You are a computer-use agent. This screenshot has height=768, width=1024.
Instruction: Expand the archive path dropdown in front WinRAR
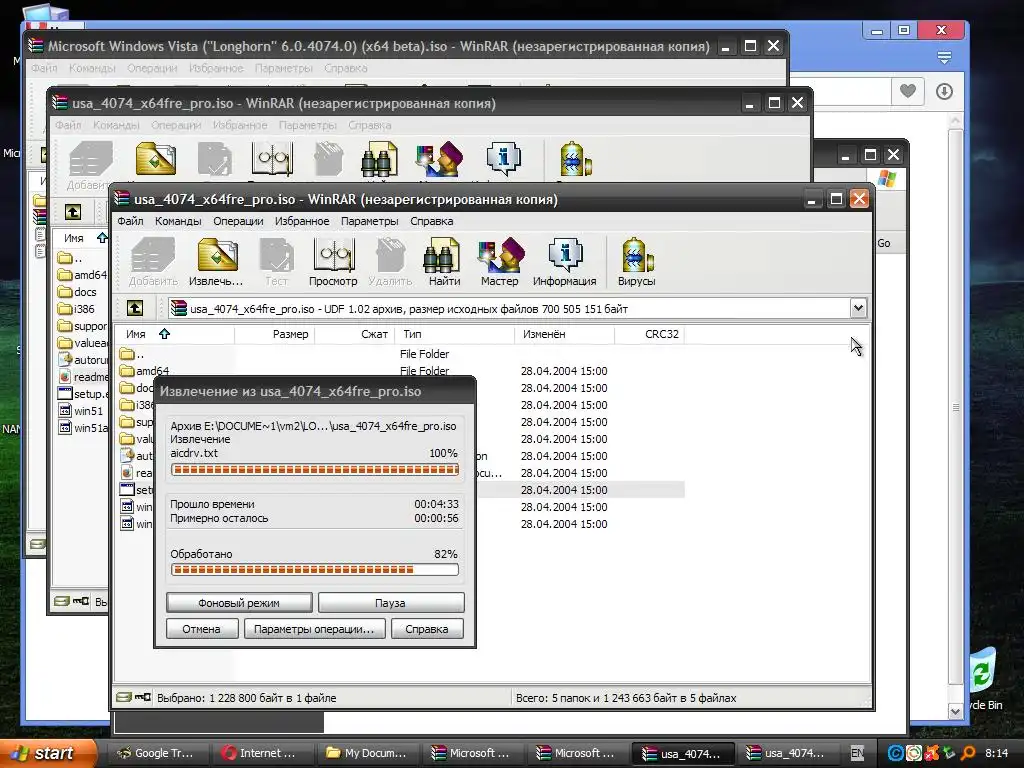858,308
